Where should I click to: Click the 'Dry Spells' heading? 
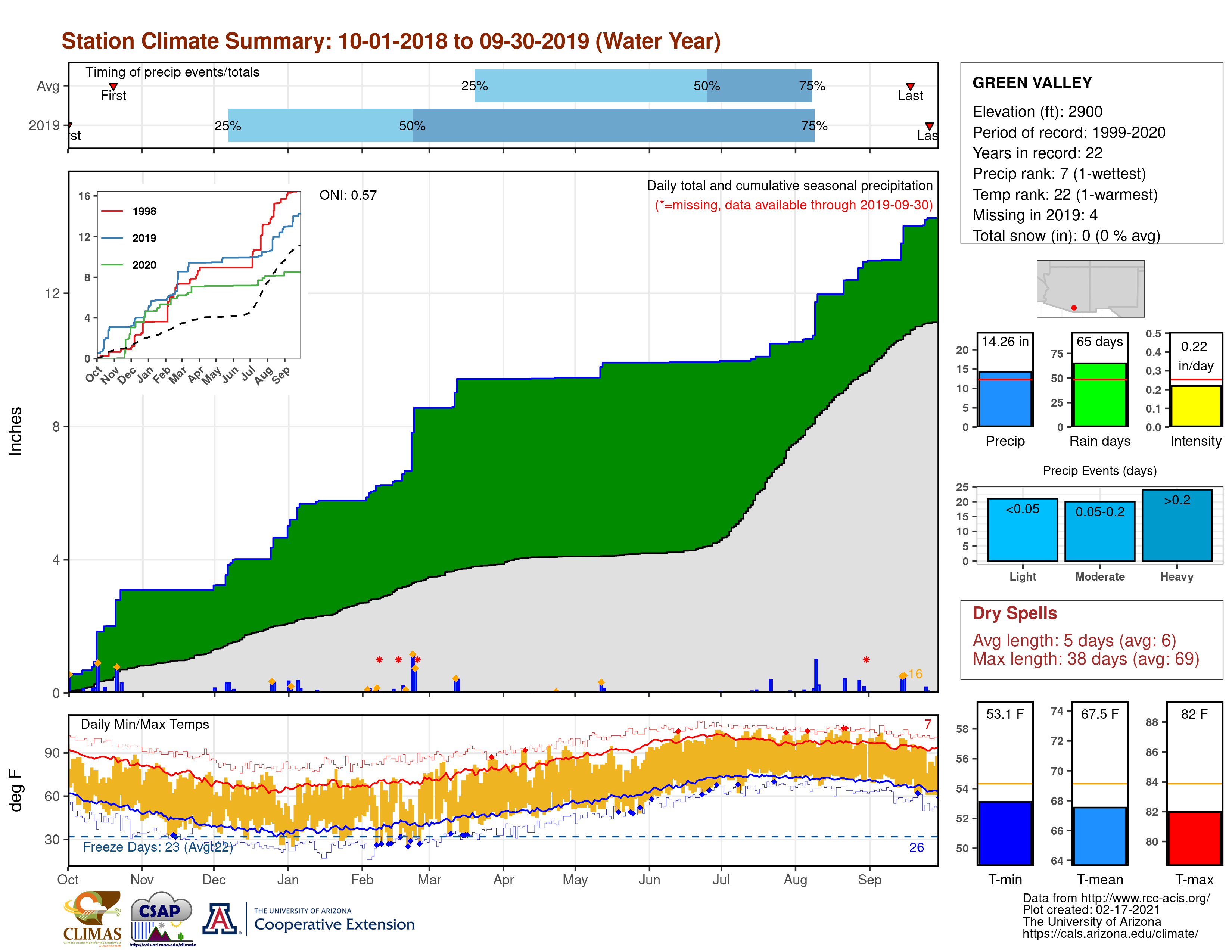pyautogui.click(x=1014, y=613)
